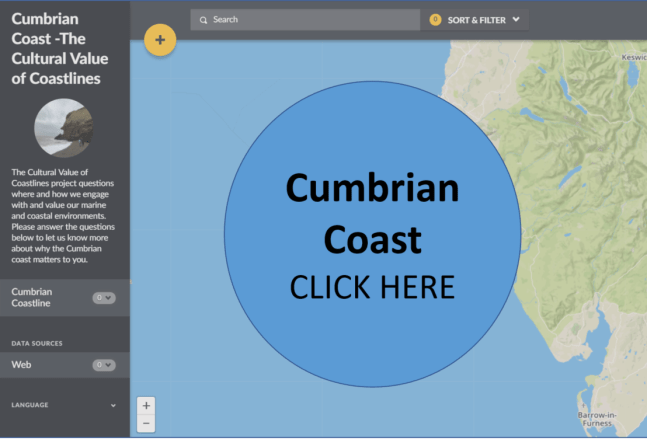Expand the Web data source count
Screen dimensions: 647x439
click(x=104, y=365)
